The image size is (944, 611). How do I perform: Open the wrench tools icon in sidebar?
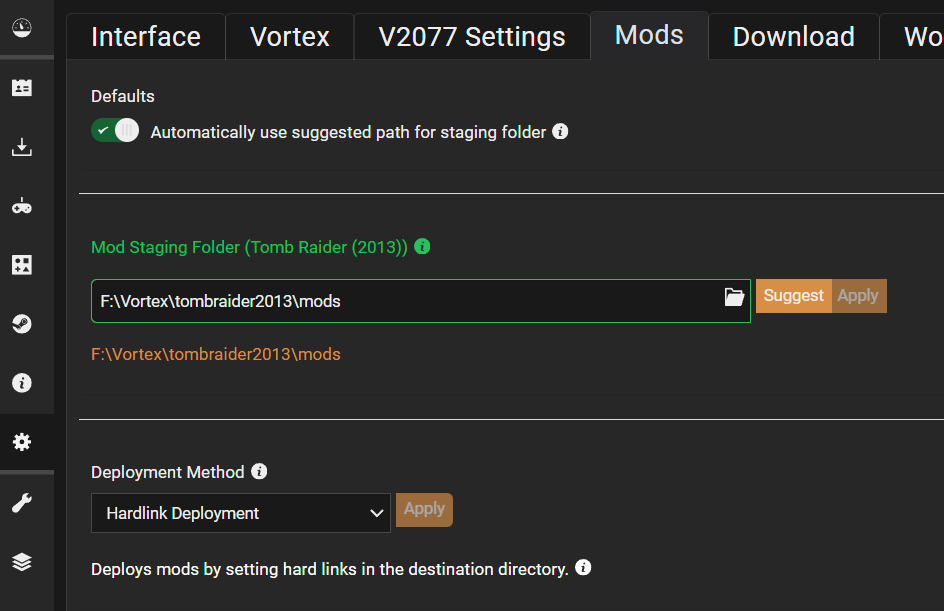tap(22, 503)
